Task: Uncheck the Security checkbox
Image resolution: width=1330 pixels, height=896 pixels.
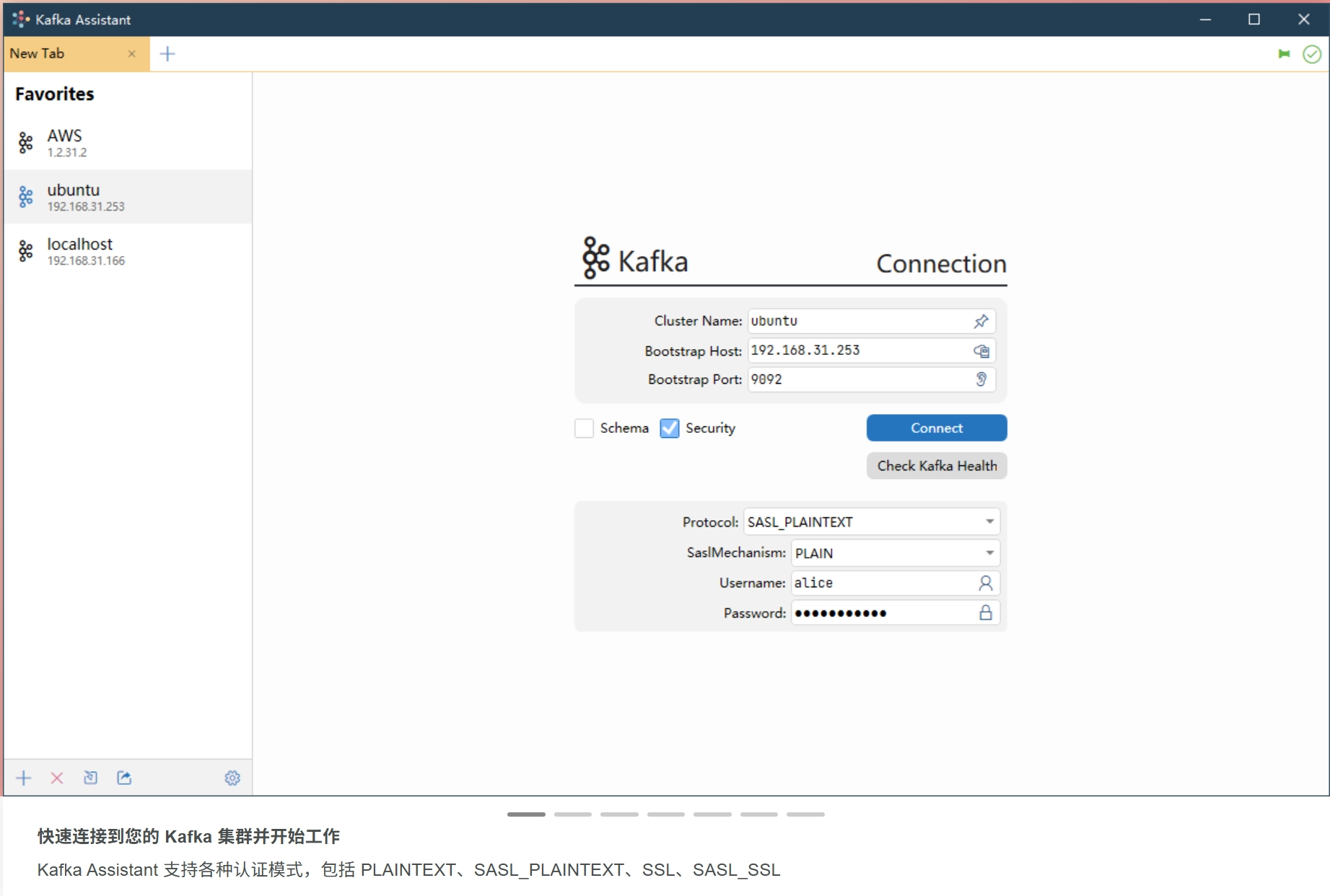Action: click(670, 428)
